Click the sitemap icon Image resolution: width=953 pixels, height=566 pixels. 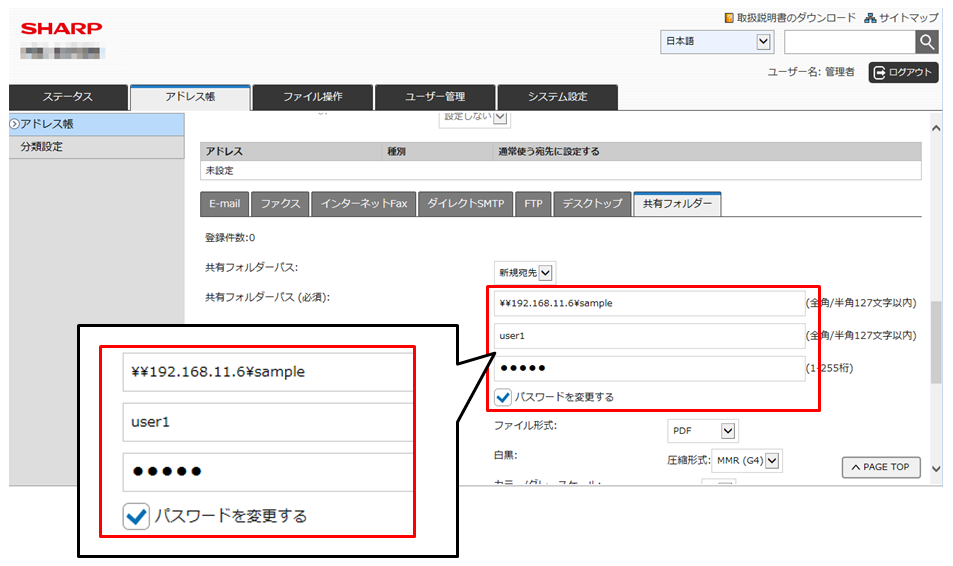click(x=870, y=18)
